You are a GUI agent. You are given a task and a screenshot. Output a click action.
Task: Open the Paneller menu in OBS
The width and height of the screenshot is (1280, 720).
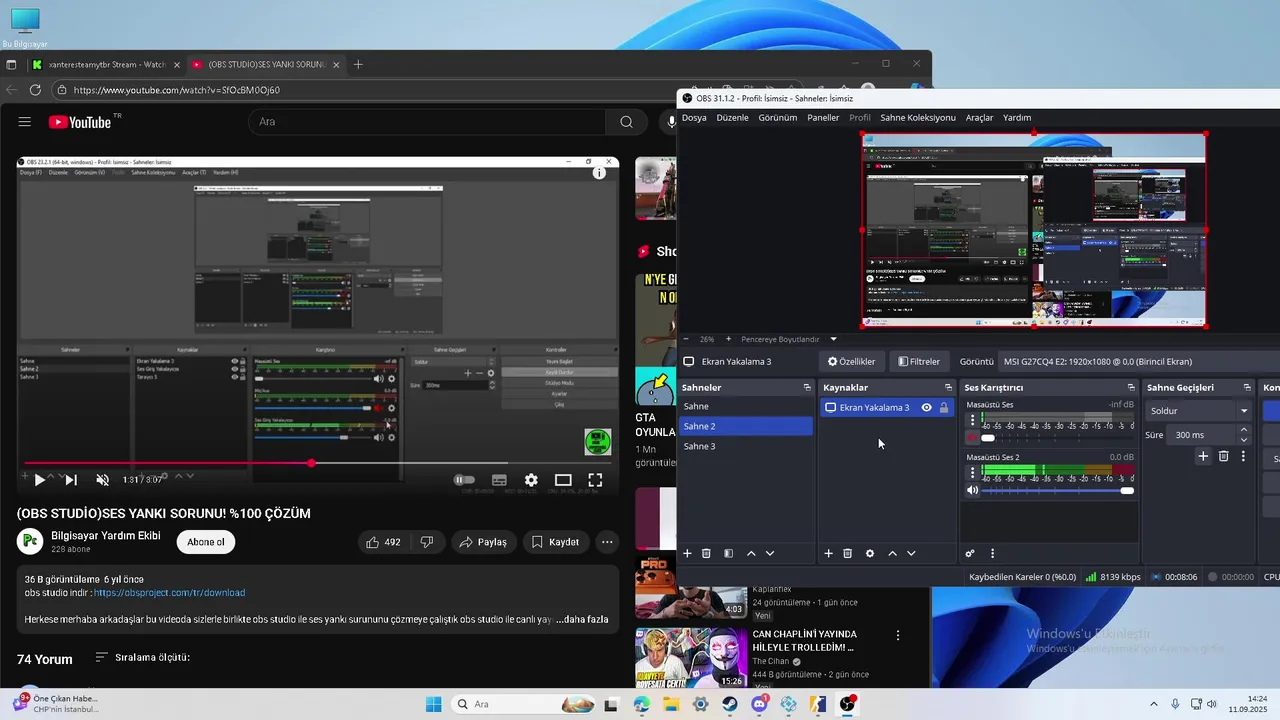(824, 118)
